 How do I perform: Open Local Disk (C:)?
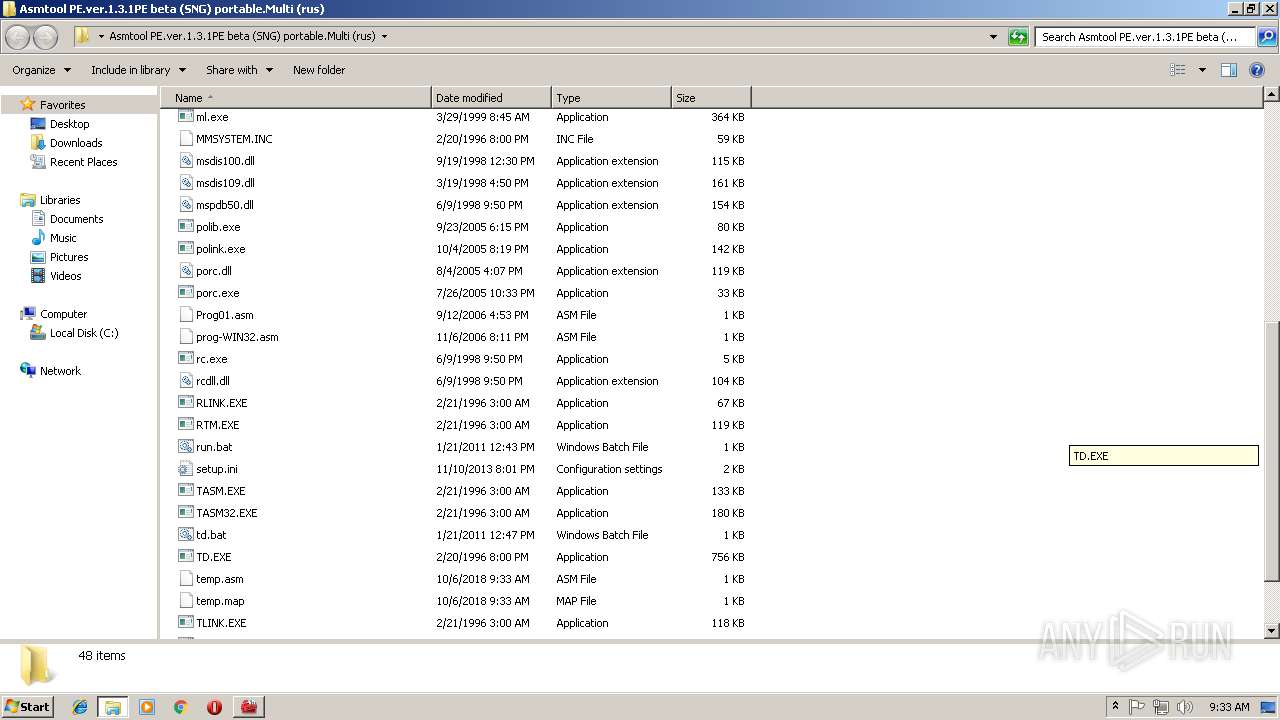pyautogui.click(x=84, y=333)
